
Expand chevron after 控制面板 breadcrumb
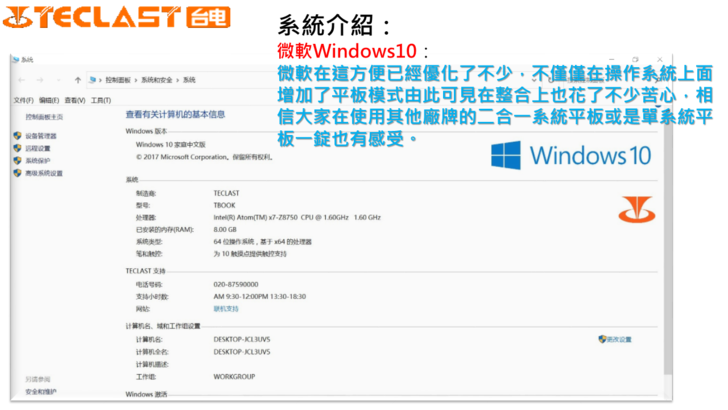[136, 80]
